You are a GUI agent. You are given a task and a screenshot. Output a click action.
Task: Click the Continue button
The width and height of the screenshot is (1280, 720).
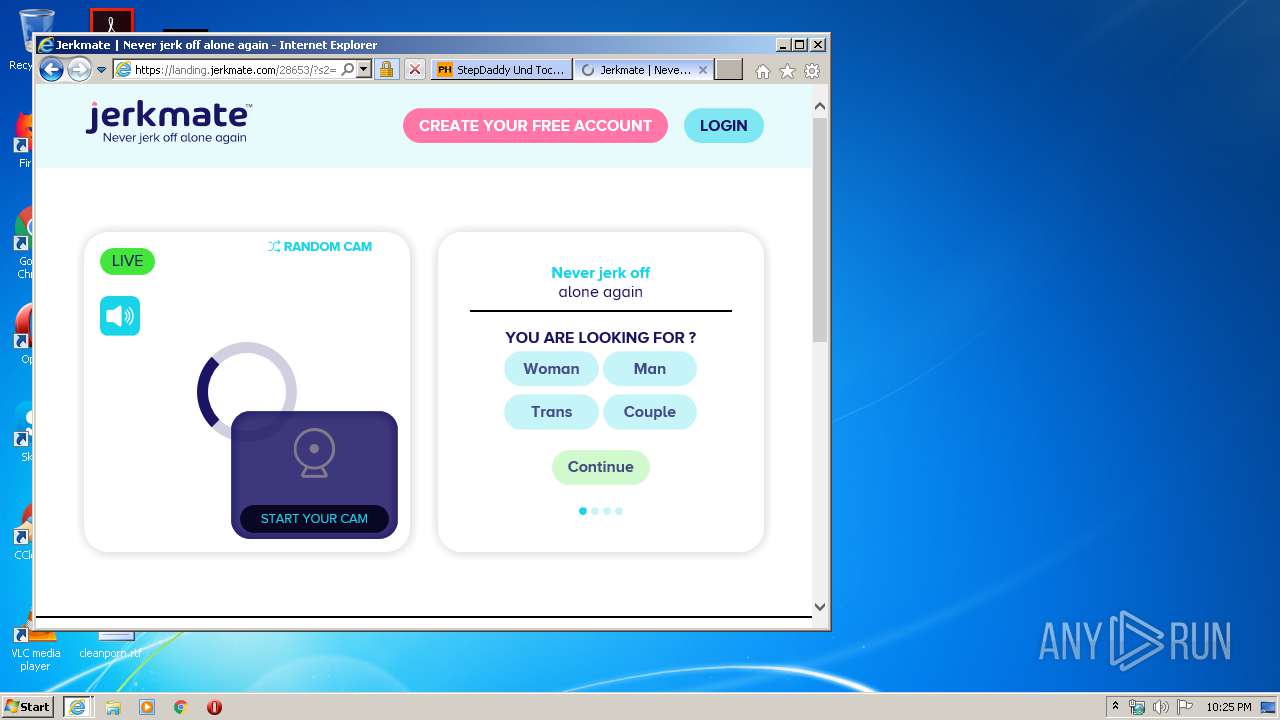point(601,467)
